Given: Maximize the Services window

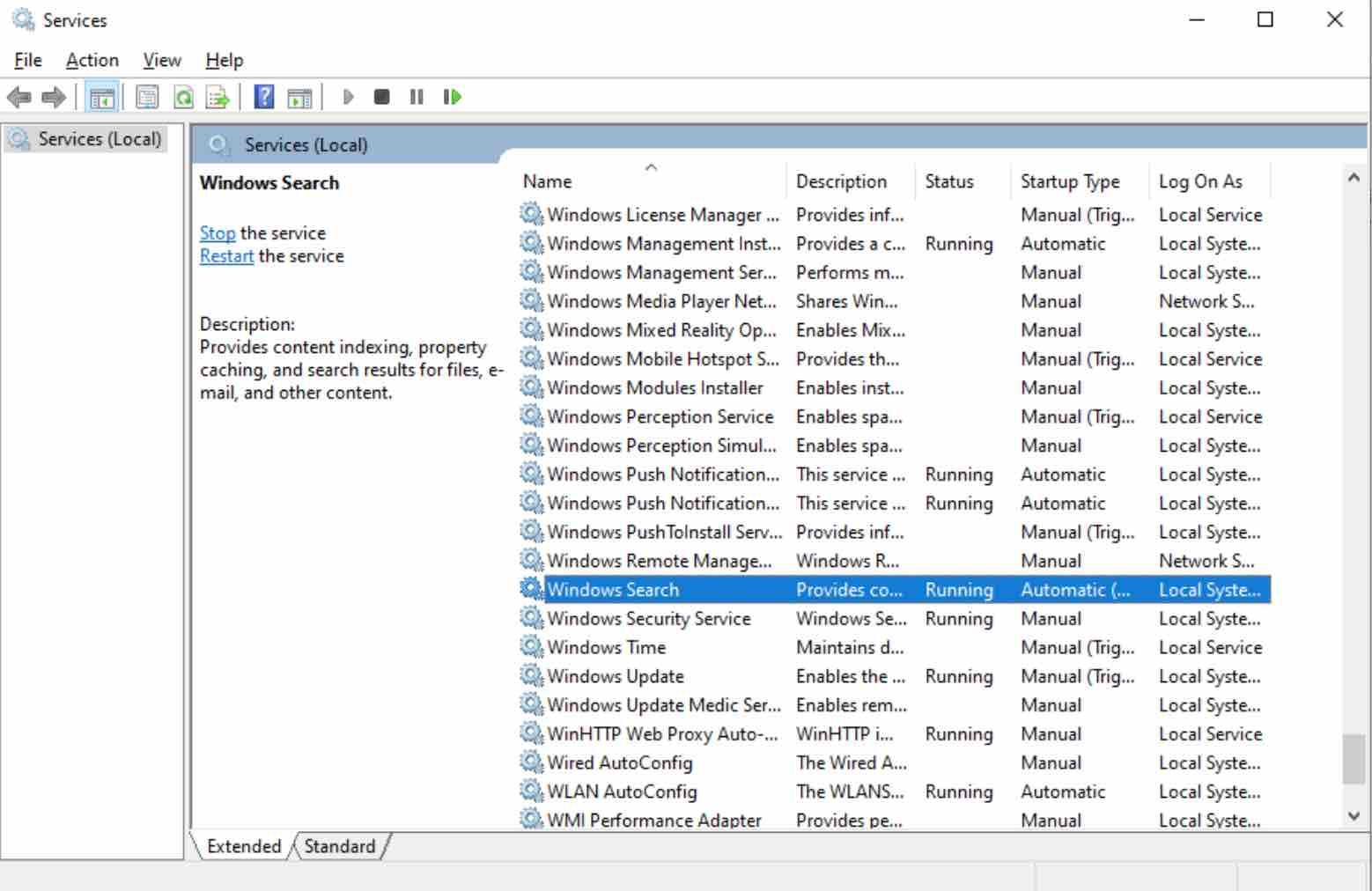Looking at the screenshot, I should (x=1265, y=19).
